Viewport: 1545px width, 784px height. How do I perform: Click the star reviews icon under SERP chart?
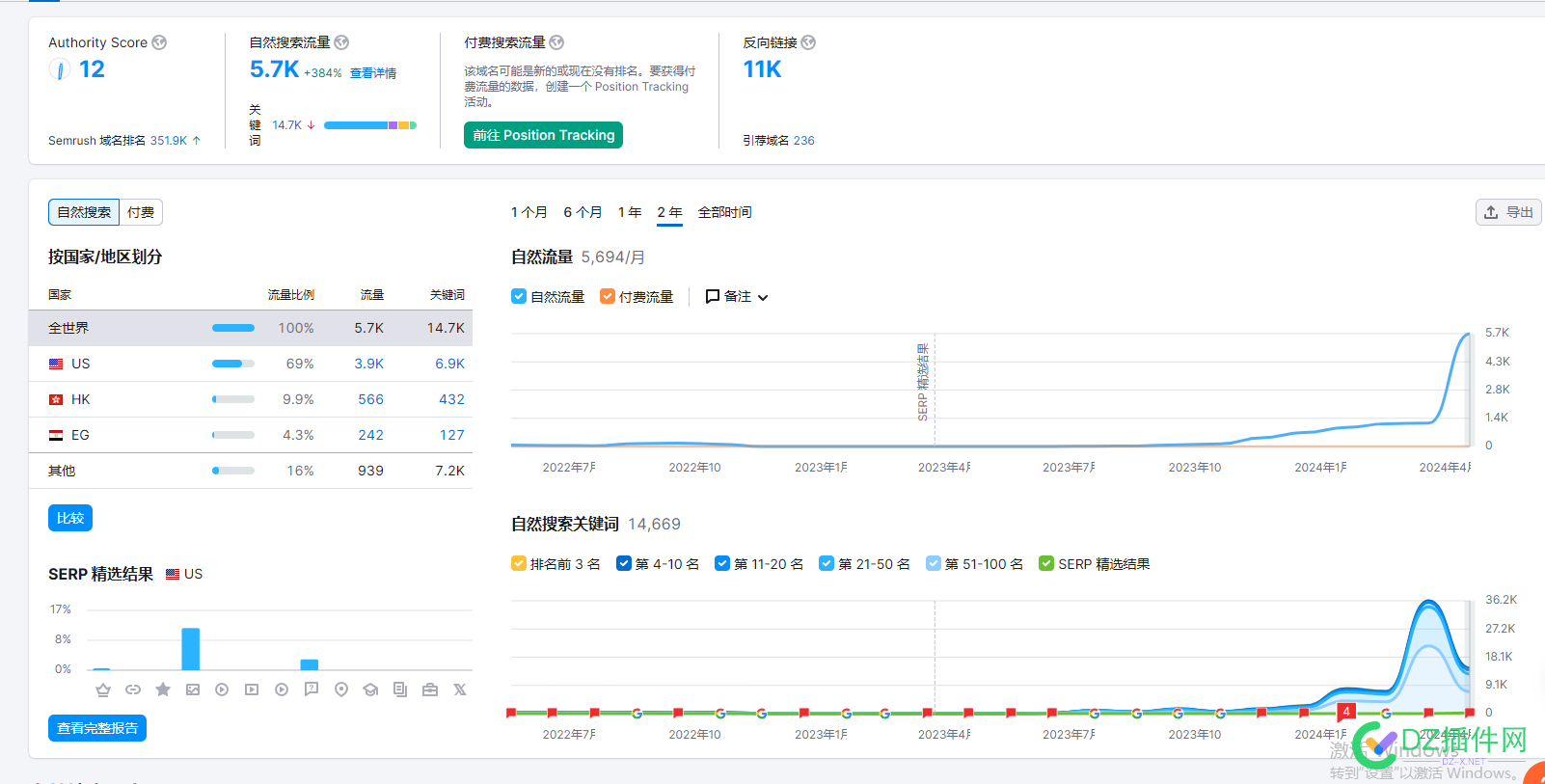163,689
